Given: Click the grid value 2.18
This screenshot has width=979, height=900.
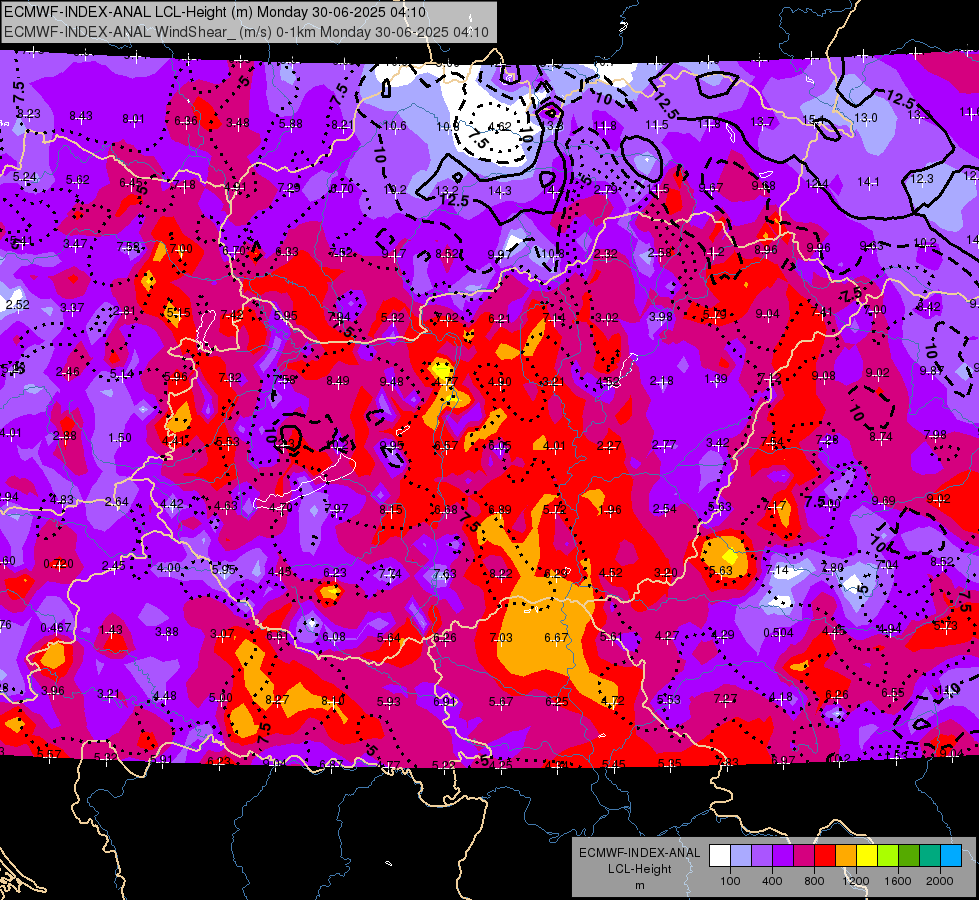Looking at the screenshot, I should pos(662,380).
